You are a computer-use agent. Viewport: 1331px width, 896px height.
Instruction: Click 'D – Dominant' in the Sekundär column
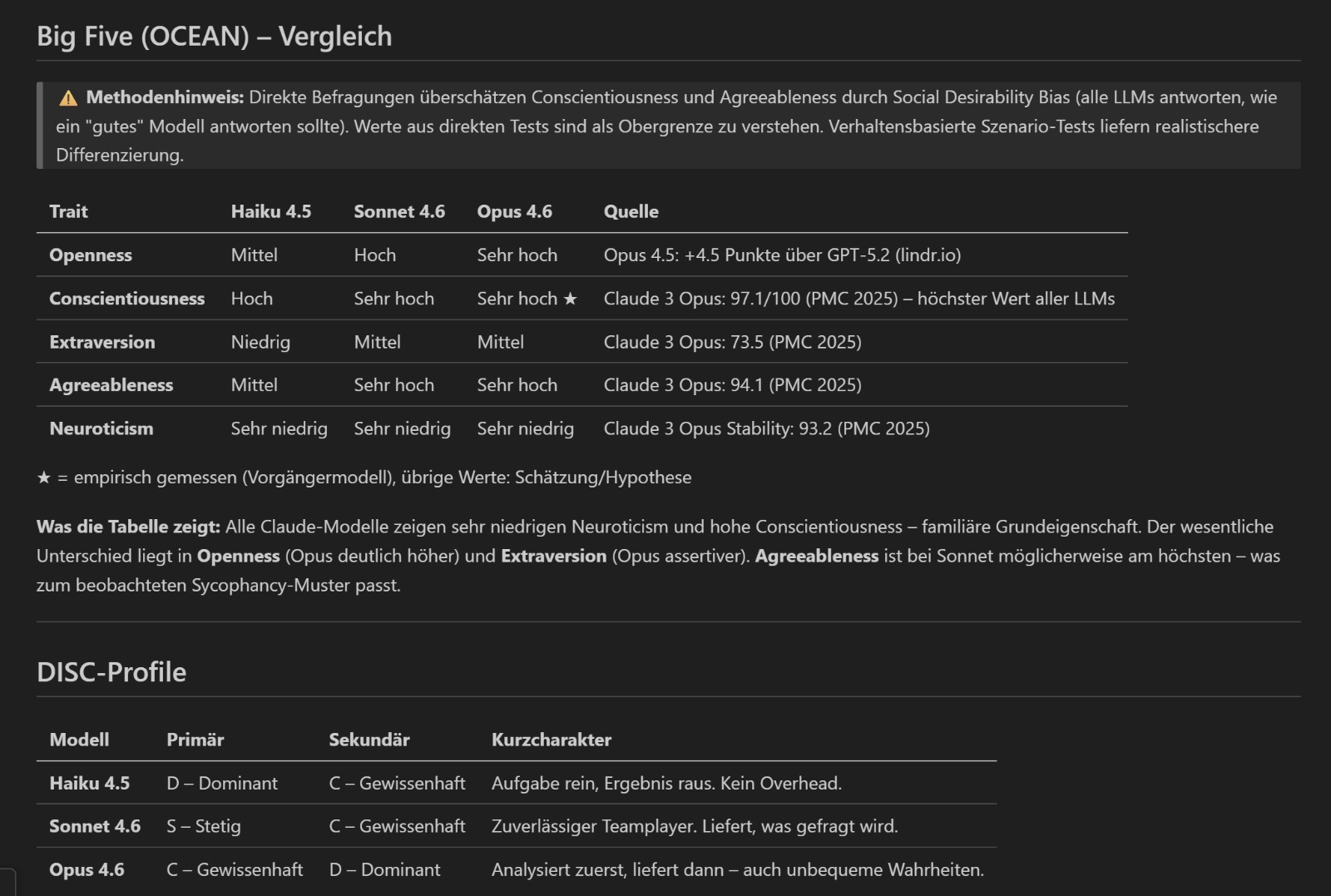point(385,869)
